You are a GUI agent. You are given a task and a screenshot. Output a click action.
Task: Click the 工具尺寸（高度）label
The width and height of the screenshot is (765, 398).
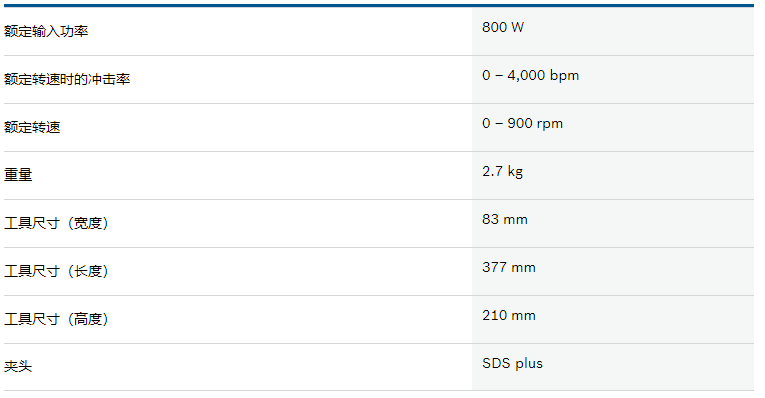click(x=56, y=319)
